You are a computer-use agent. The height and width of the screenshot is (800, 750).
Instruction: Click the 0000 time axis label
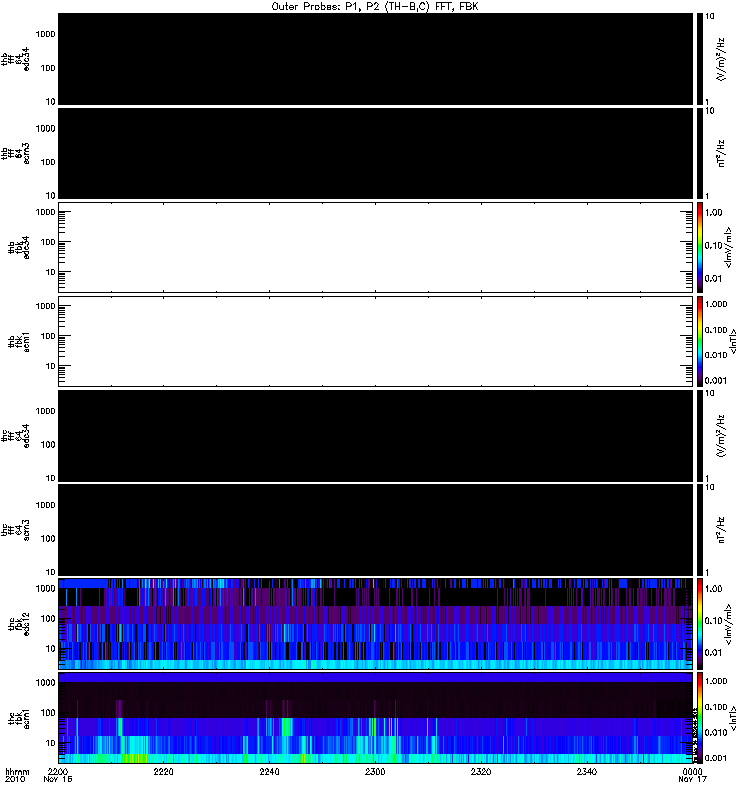(692, 771)
